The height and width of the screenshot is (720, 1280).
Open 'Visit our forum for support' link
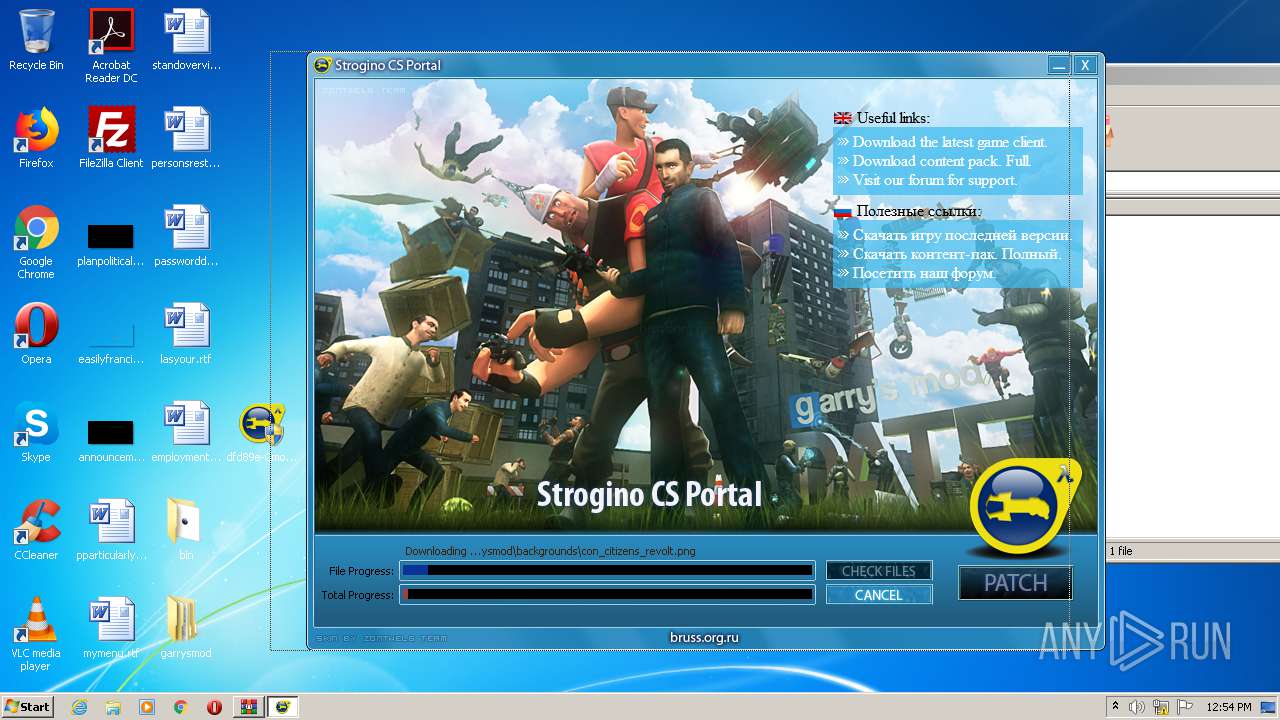pos(935,180)
